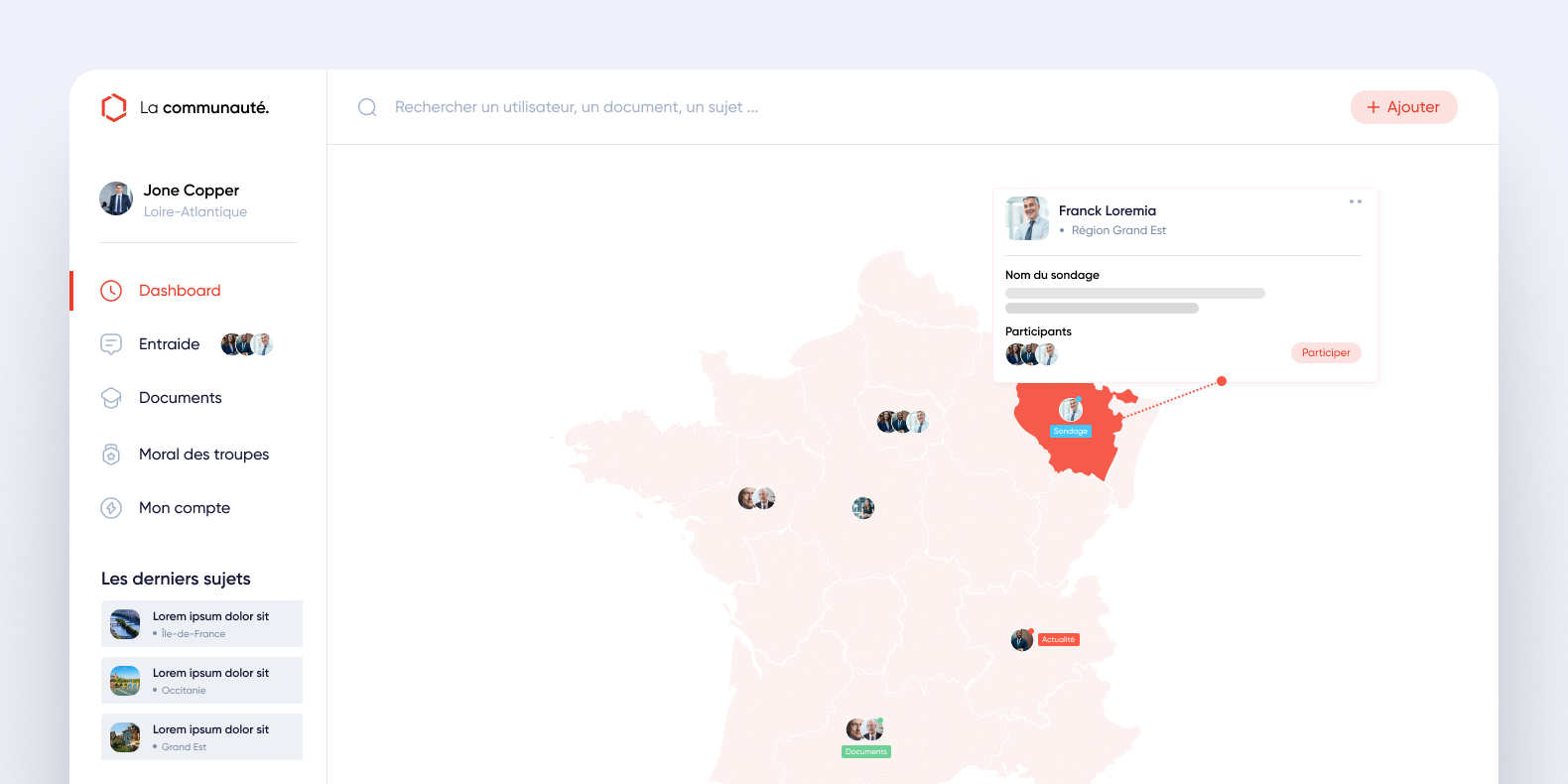
Task: Open the Île-de-France latest topic
Action: coord(201,624)
